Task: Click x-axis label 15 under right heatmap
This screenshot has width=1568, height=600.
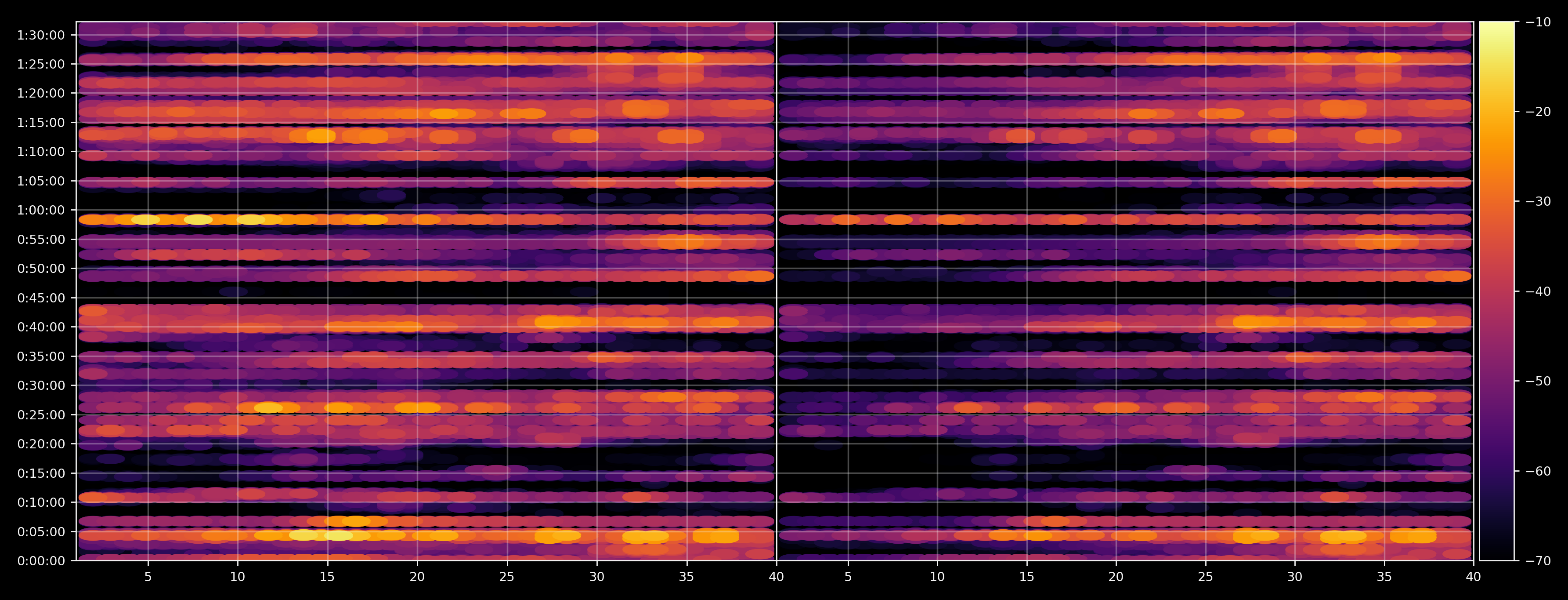Action: pos(1027,577)
